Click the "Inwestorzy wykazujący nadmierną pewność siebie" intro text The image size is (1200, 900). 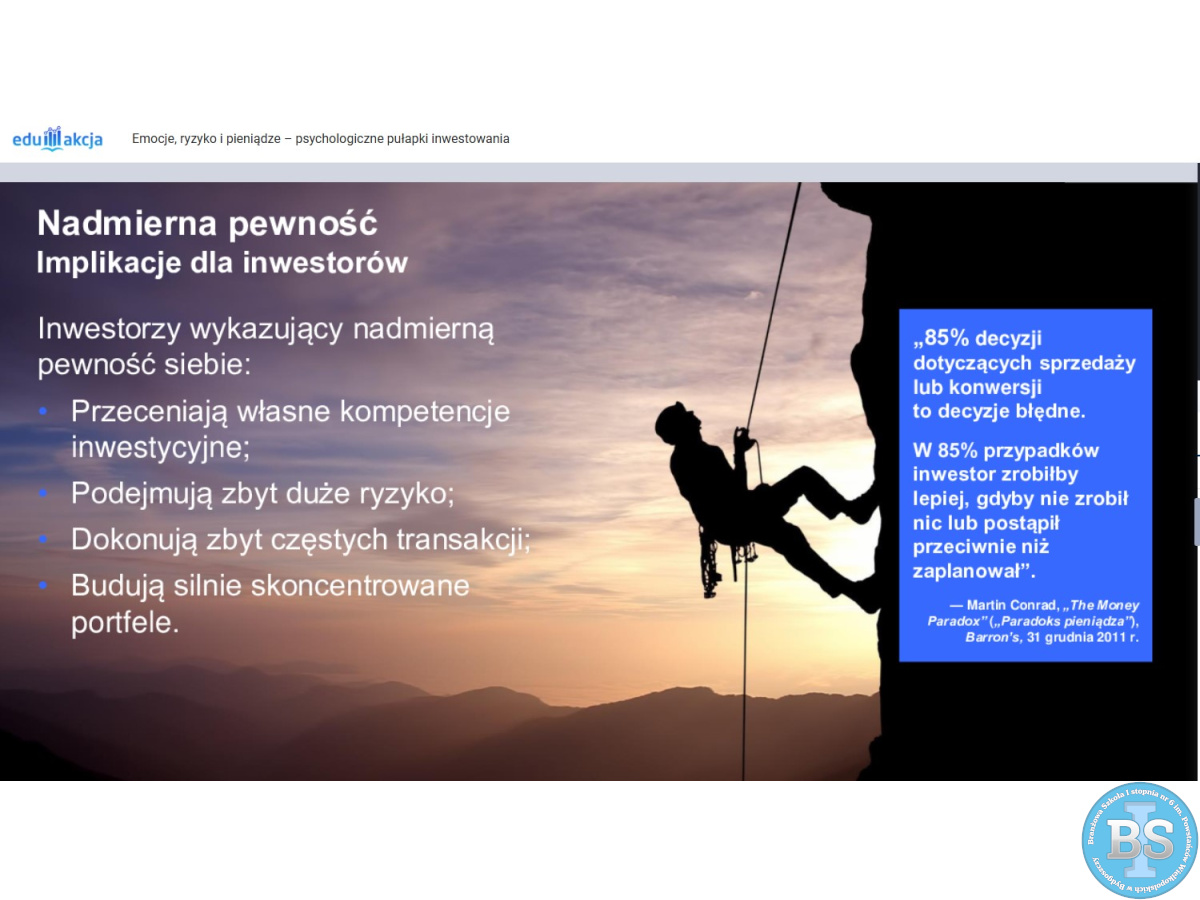point(265,346)
